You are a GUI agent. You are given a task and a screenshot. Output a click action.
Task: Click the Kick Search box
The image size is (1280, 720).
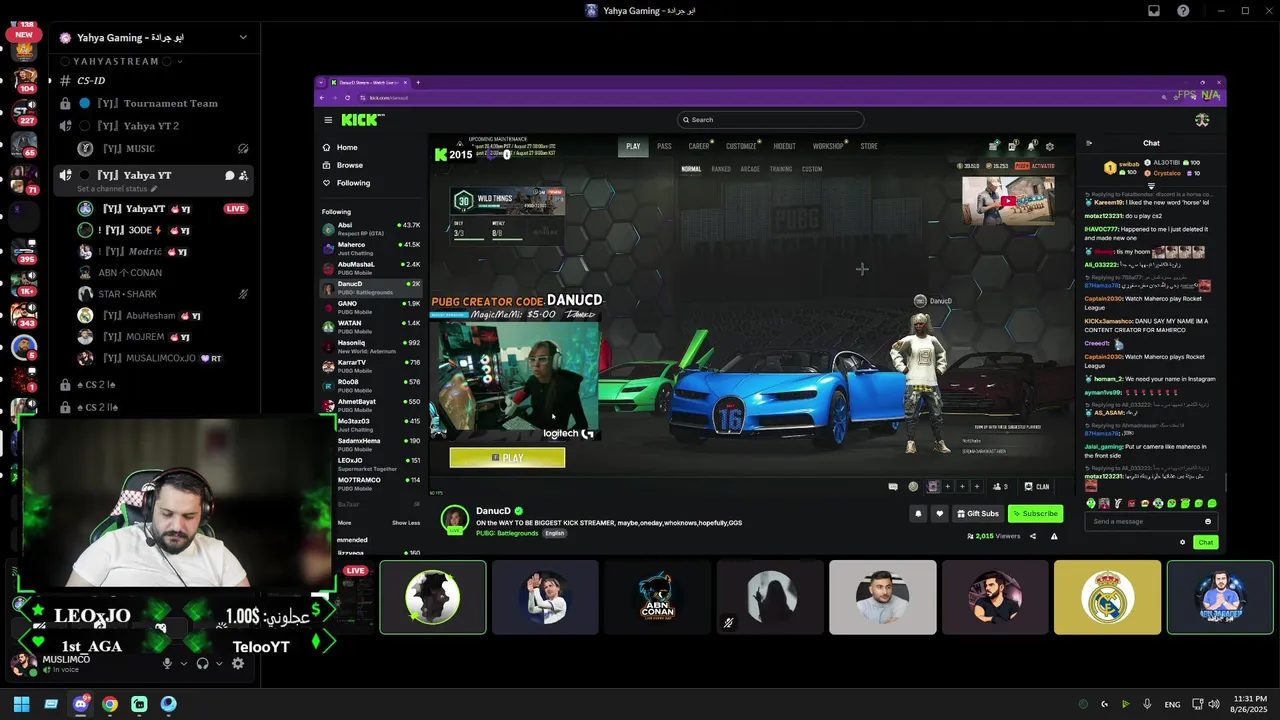point(770,120)
